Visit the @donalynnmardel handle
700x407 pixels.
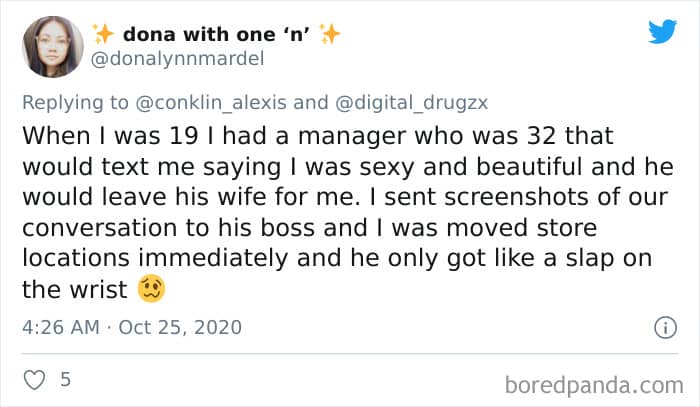178,59
